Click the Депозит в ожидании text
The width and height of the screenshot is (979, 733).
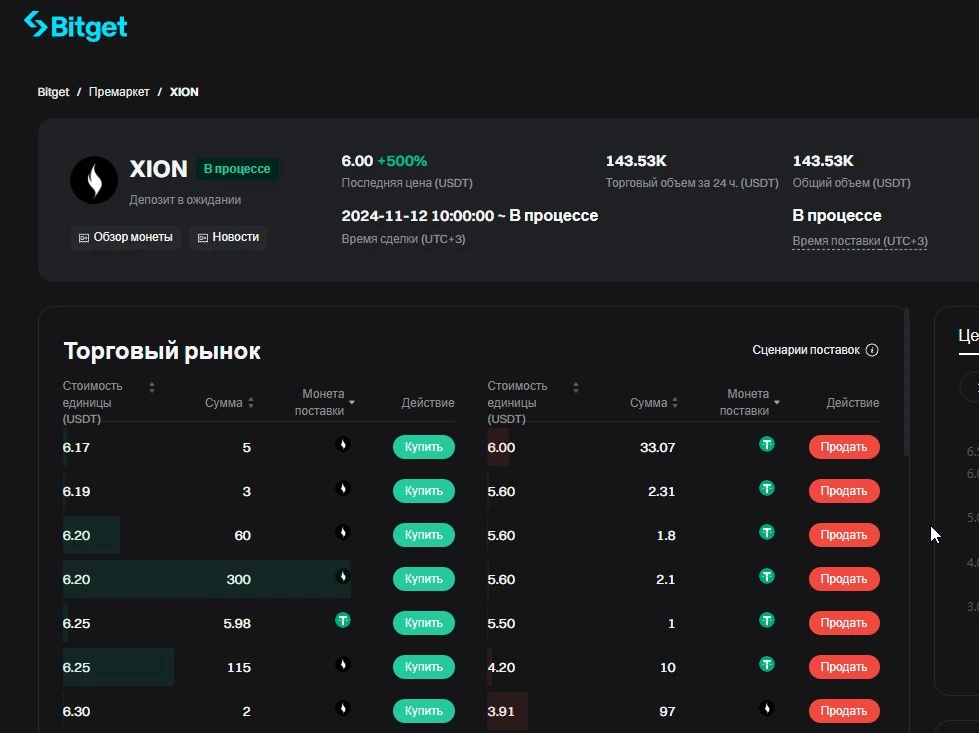185,200
